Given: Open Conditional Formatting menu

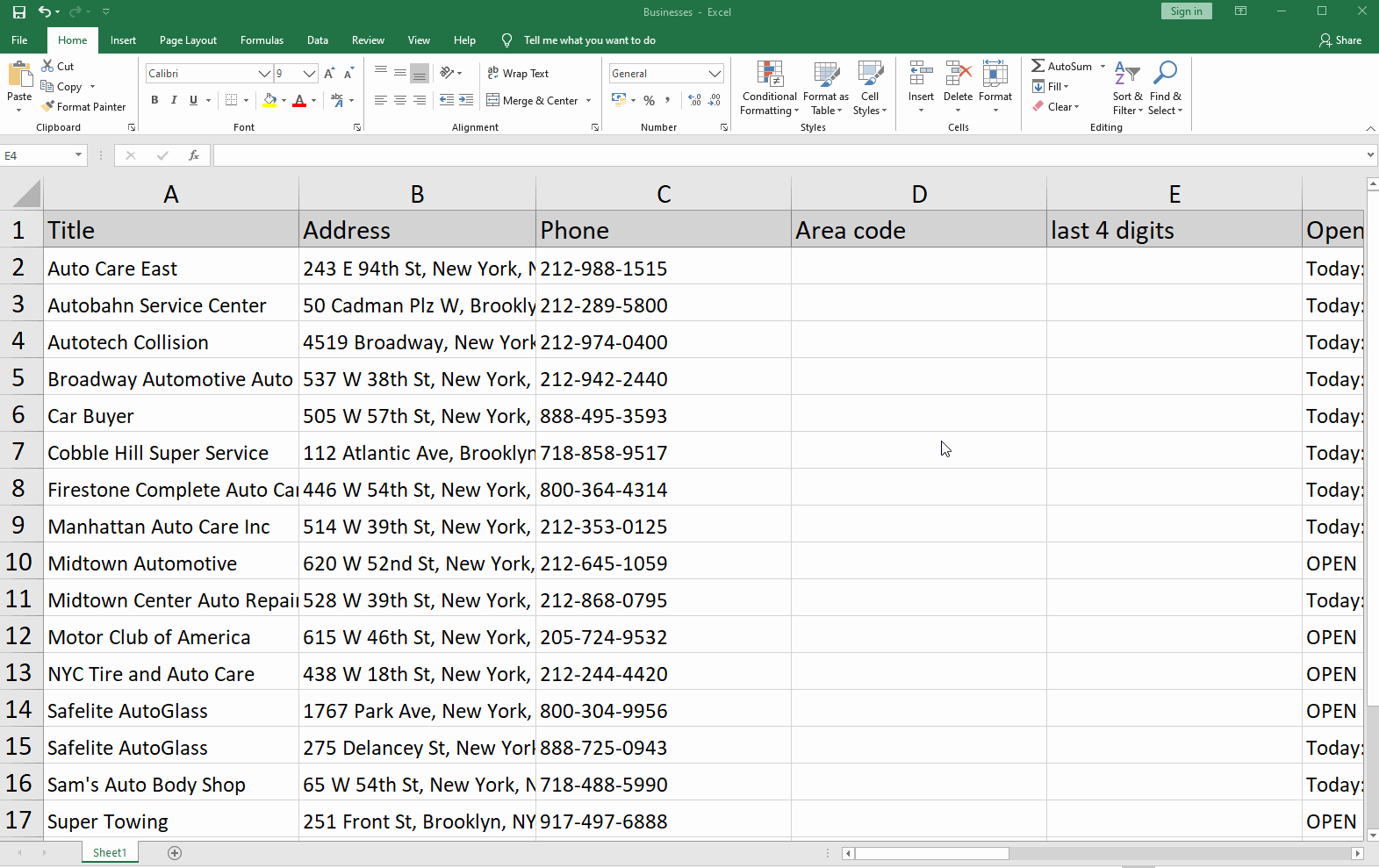Looking at the screenshot, I should tap(769, 88).
